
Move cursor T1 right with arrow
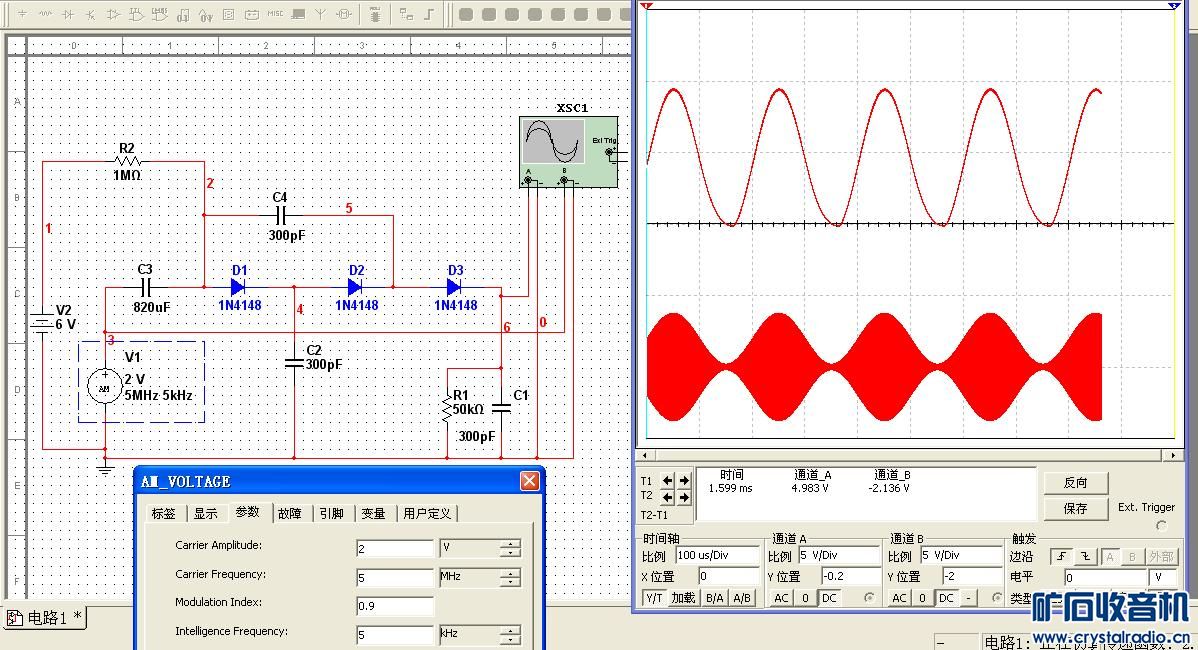[x=684, y=480]
